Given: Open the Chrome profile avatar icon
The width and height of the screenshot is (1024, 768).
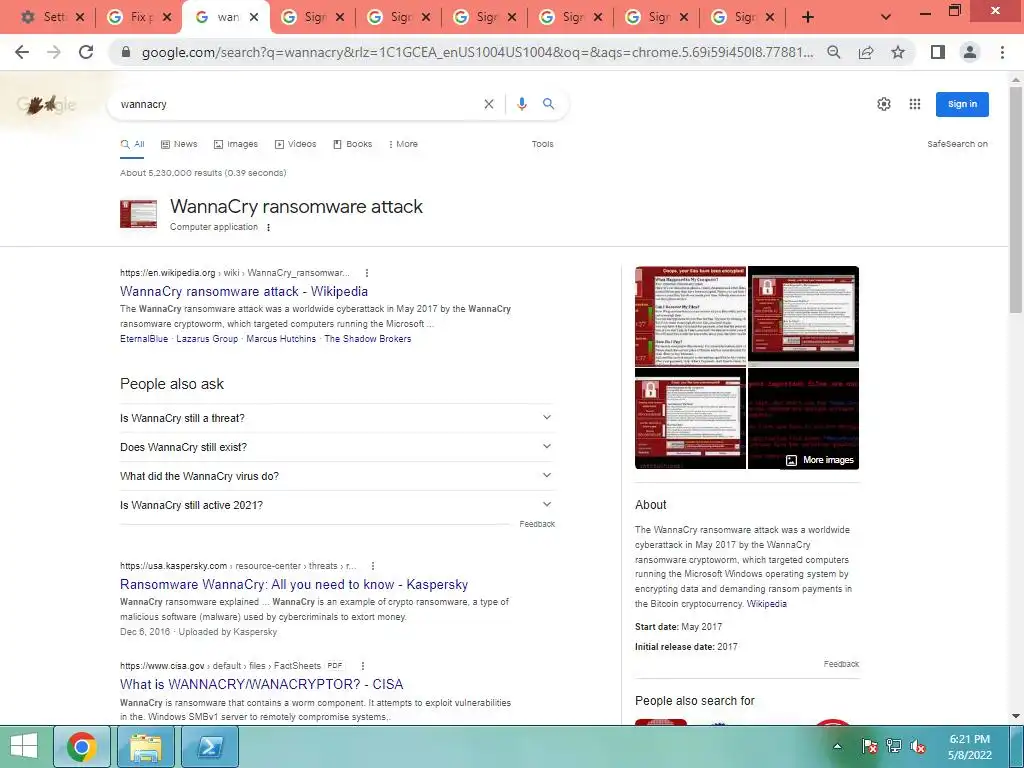Looking at the screenshot, I should [970, 52].
